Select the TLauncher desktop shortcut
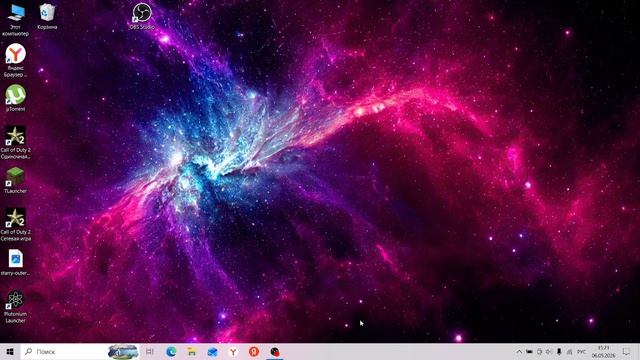640x360 pixels. coord(16,180)
